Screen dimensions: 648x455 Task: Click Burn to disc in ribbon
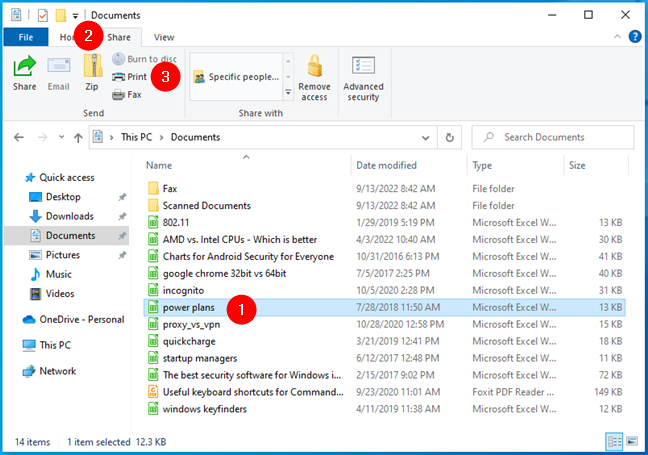[145, 59]
